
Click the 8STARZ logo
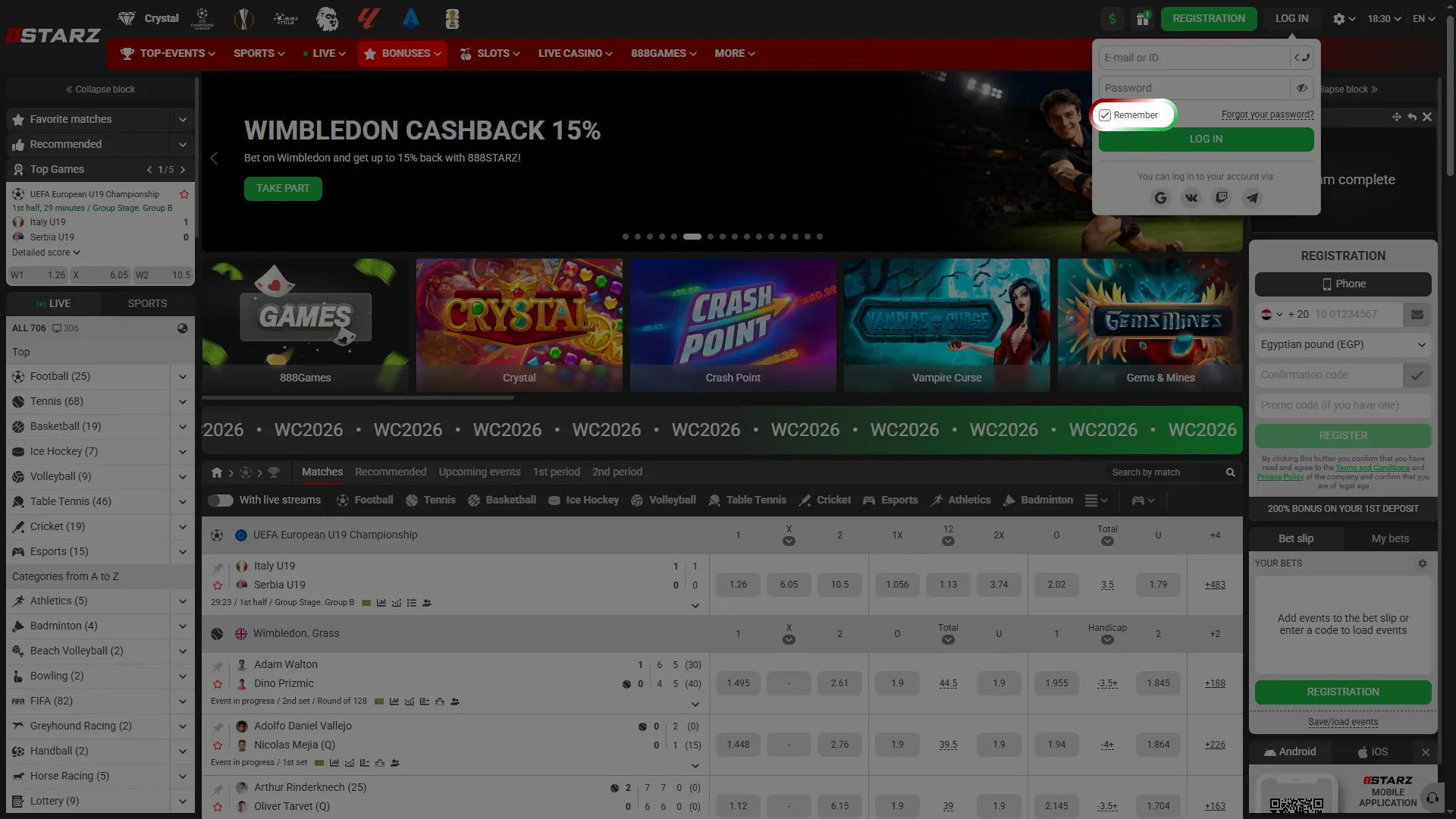[x=53, y=36]
